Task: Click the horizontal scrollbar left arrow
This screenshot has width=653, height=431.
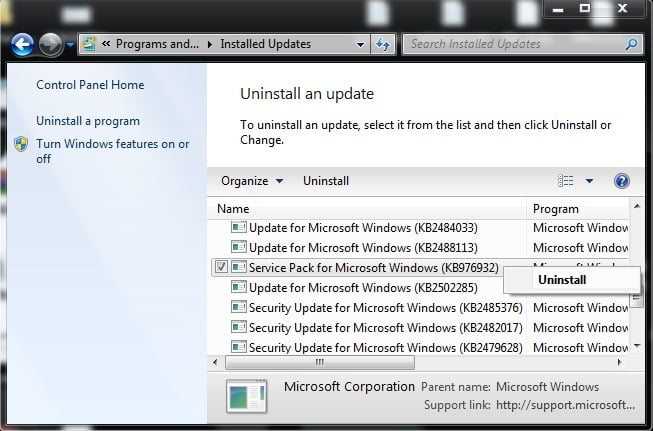Action: 215,362
